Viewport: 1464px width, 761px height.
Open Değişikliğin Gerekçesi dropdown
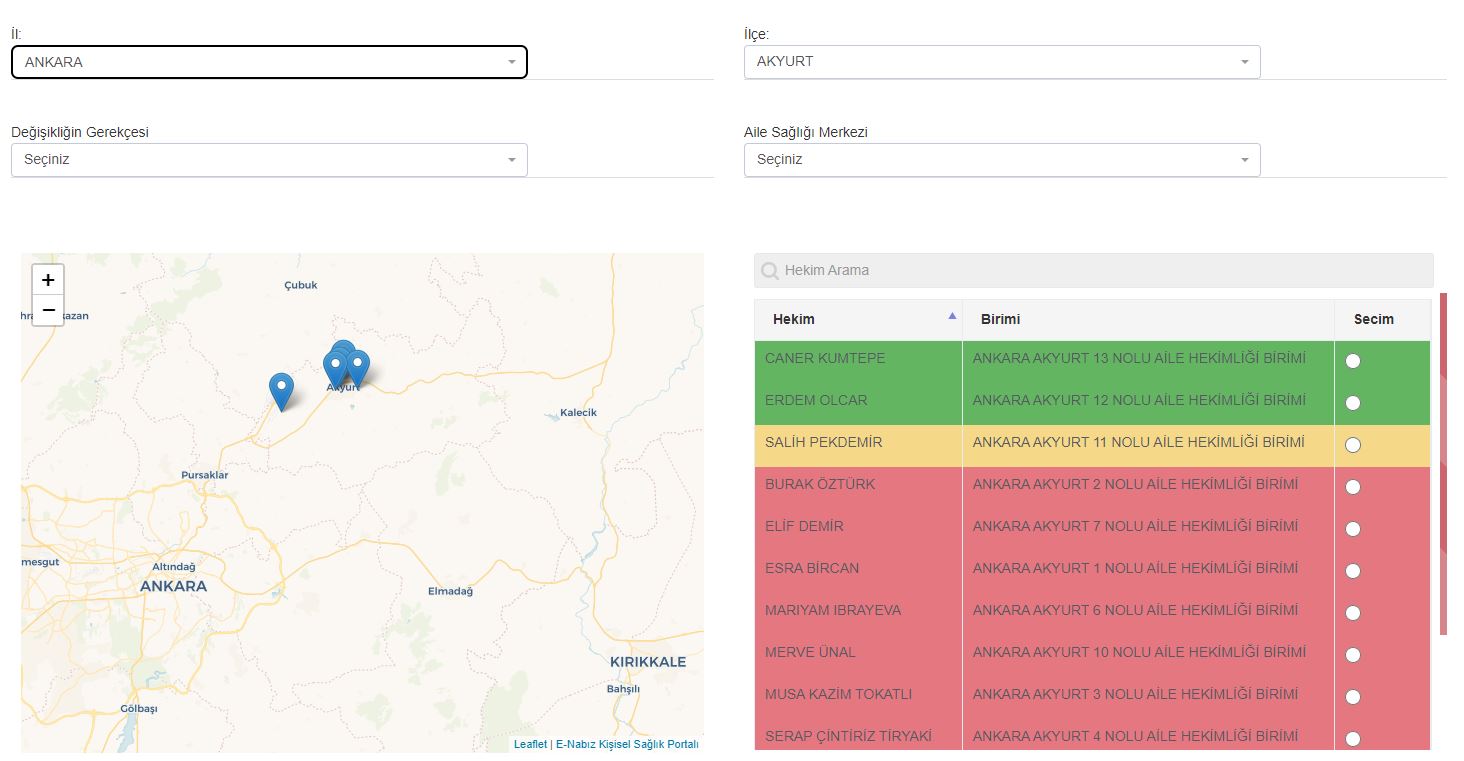point(269,160)
